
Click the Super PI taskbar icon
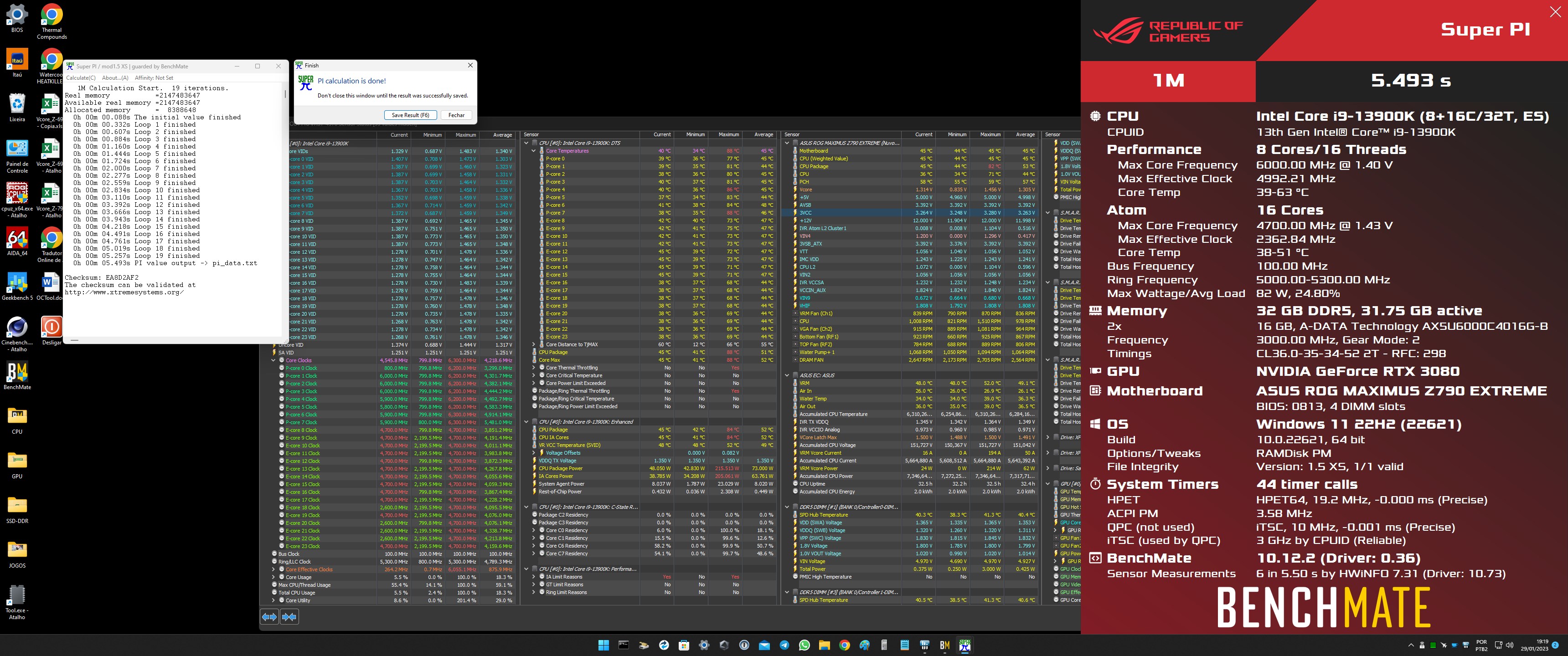coord(965,645)
